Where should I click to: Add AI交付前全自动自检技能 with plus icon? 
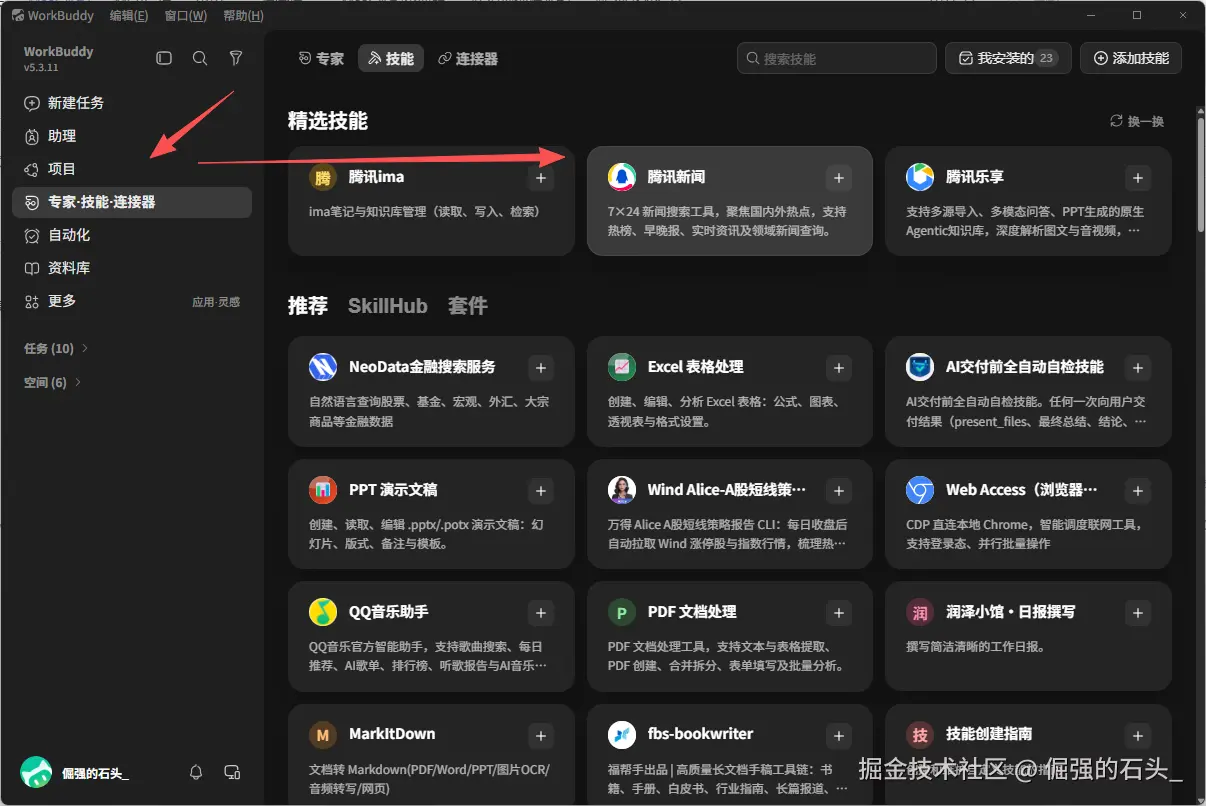(1137, 368)
